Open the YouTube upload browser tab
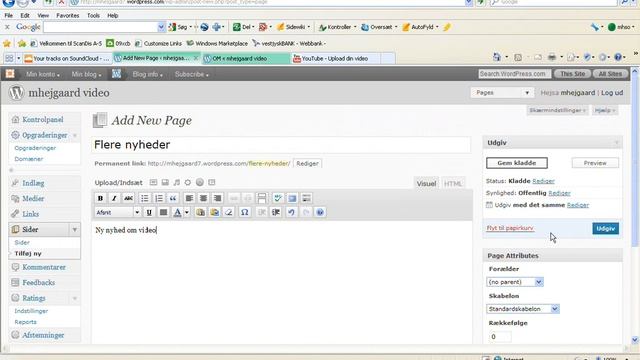 tap(336, 58)
